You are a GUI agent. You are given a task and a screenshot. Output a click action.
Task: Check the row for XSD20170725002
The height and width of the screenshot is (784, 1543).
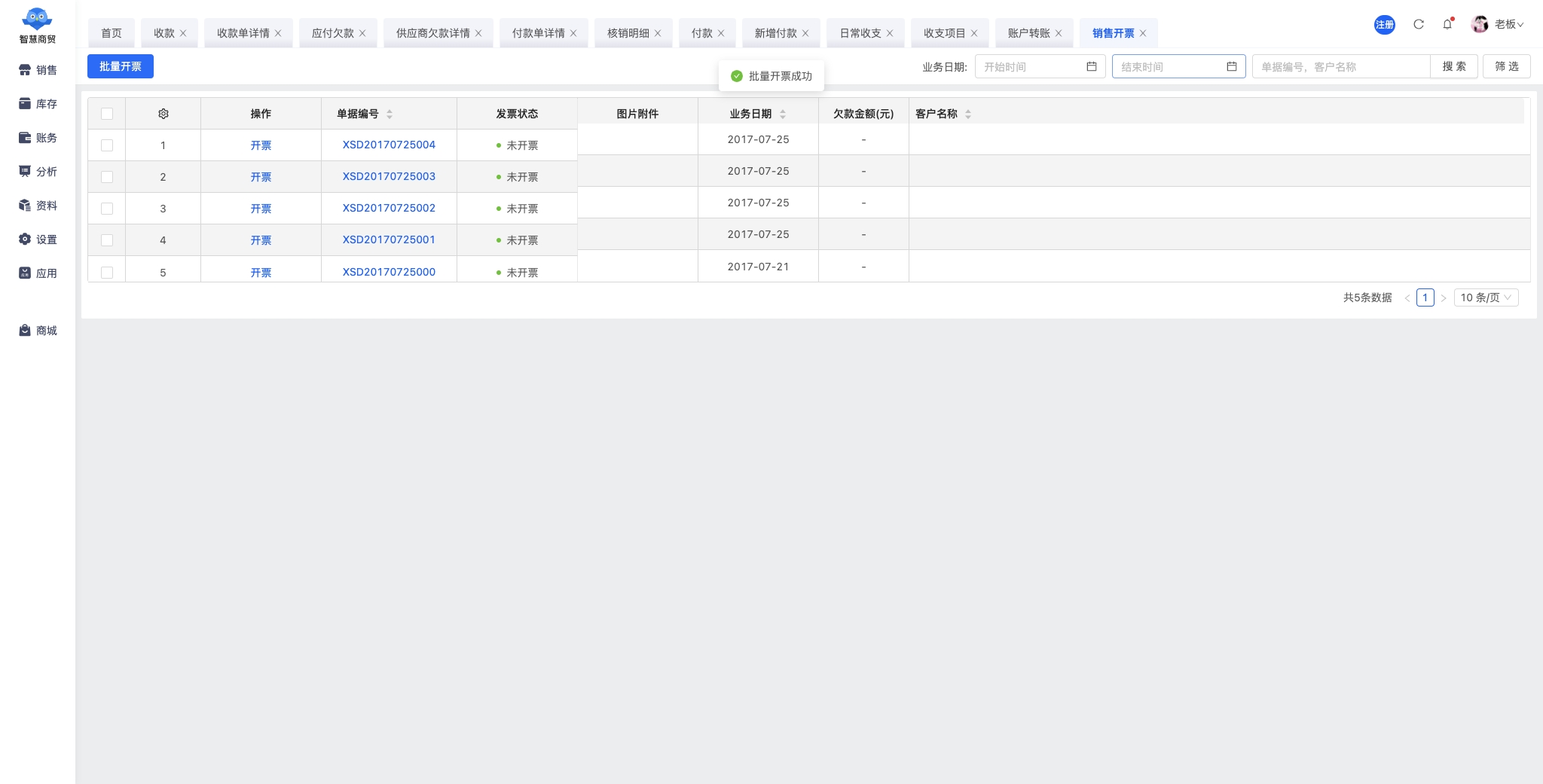(x=107, y=209)
